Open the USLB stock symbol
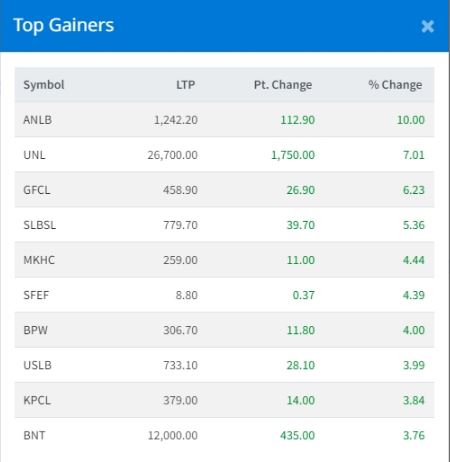 (x=38, y=365)
